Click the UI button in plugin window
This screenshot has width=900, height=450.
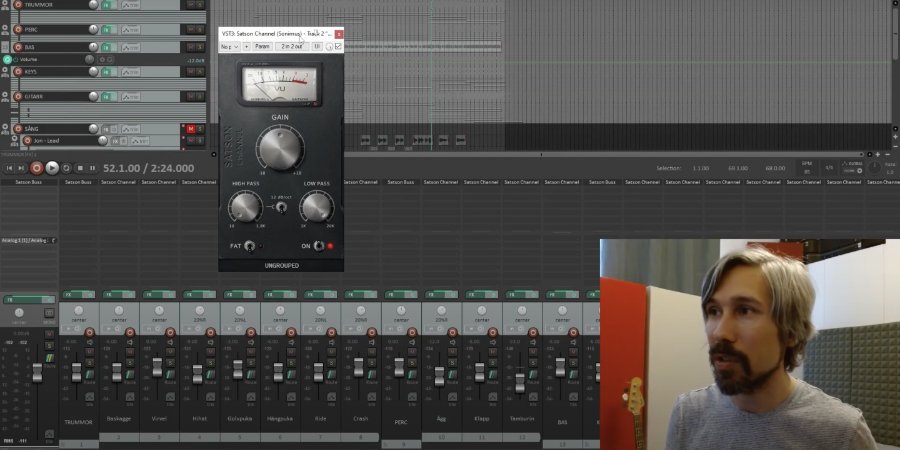(x=317, y=46)
